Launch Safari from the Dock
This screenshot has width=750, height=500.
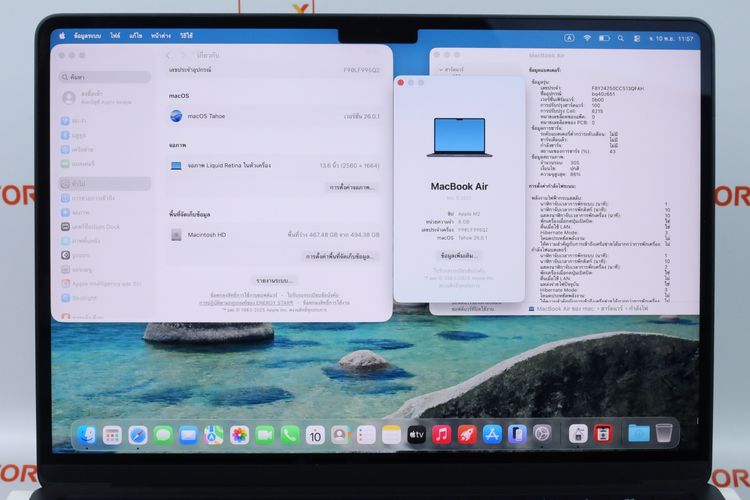(137, 435)
